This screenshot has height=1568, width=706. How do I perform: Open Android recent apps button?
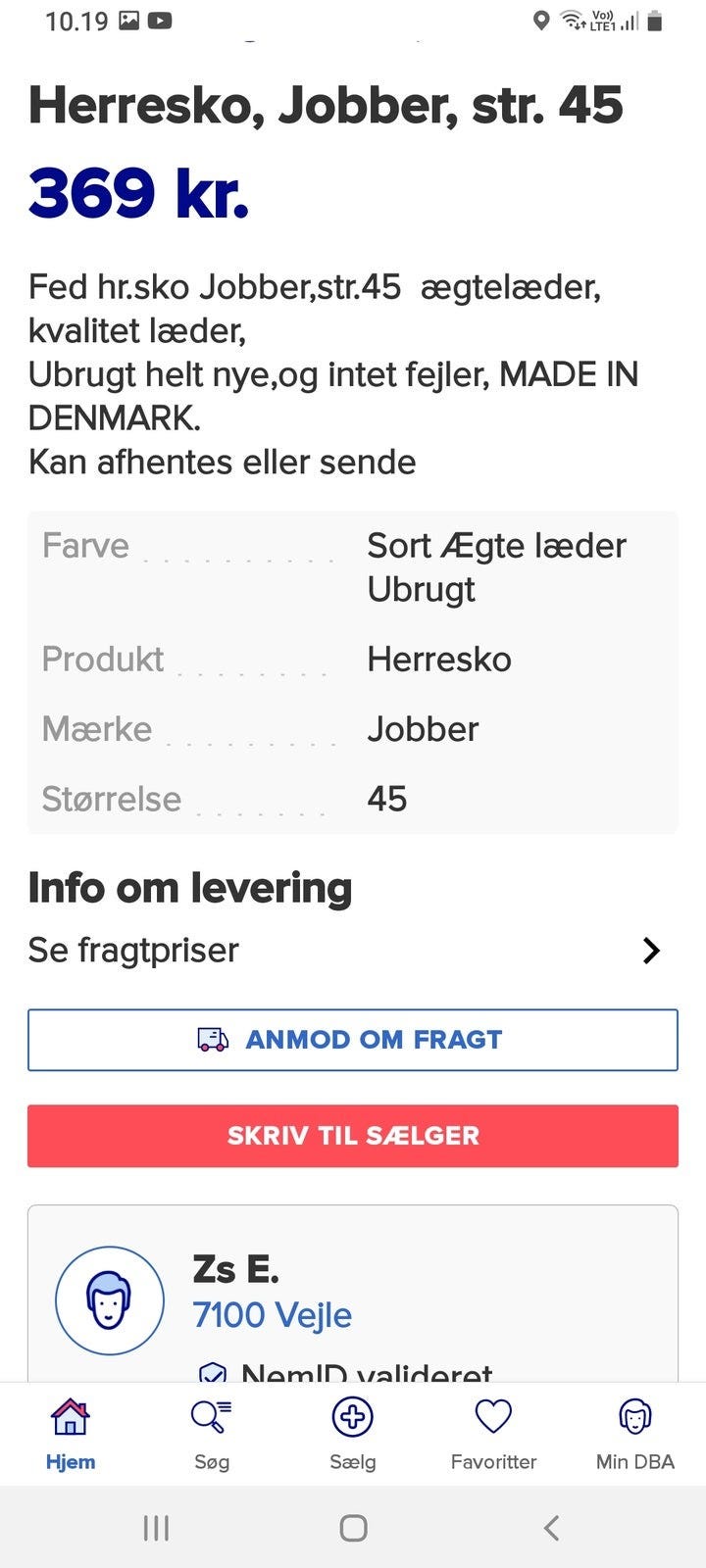click(156, 1527)
